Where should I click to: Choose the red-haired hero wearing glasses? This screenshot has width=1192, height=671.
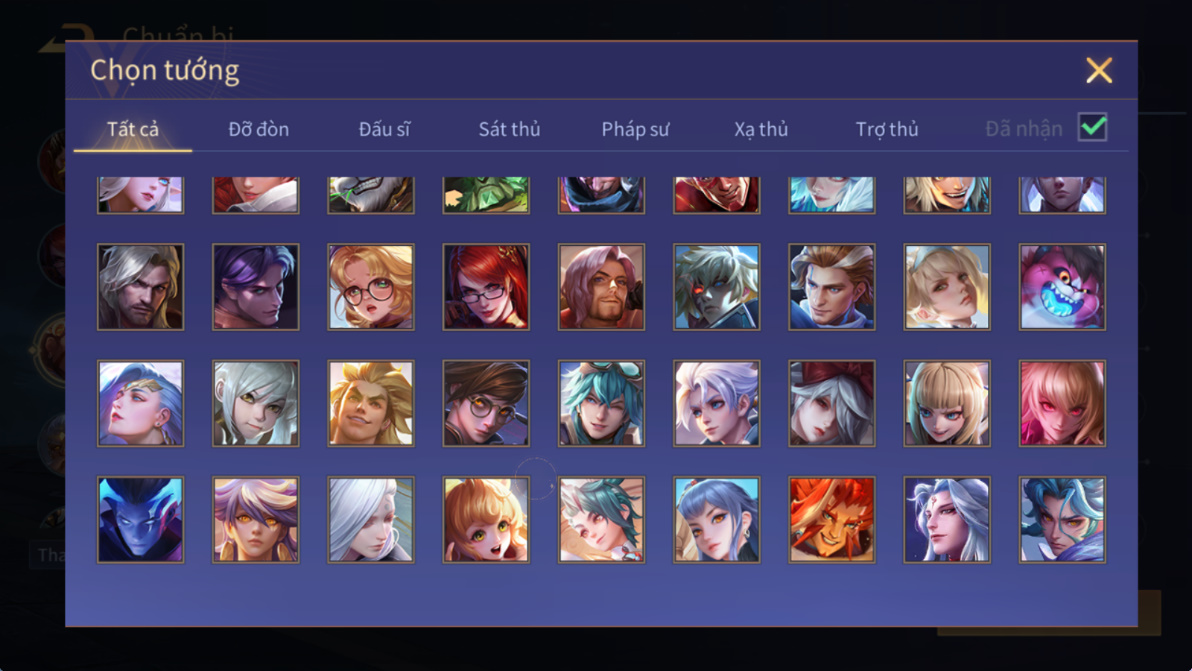coord(486,286)
